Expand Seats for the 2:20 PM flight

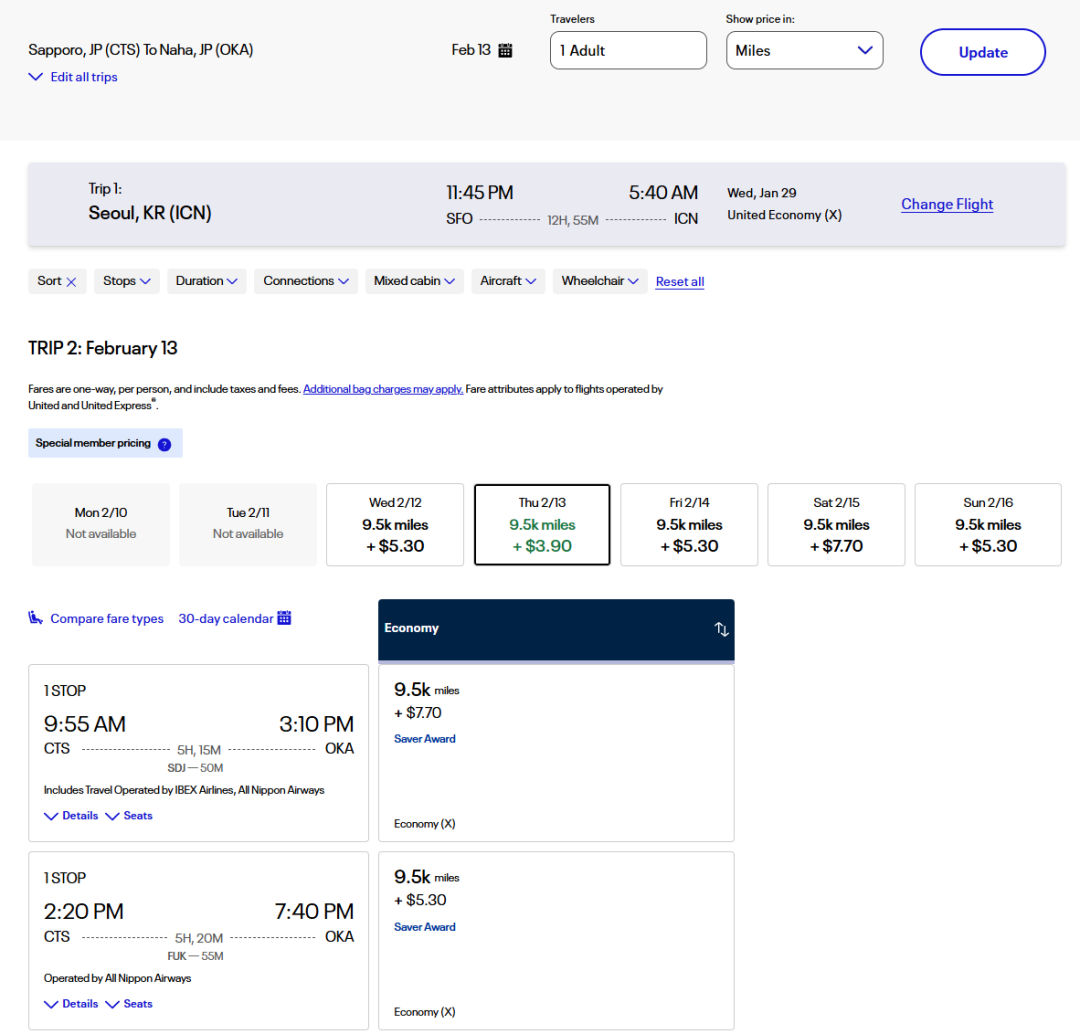[129, 1004]
